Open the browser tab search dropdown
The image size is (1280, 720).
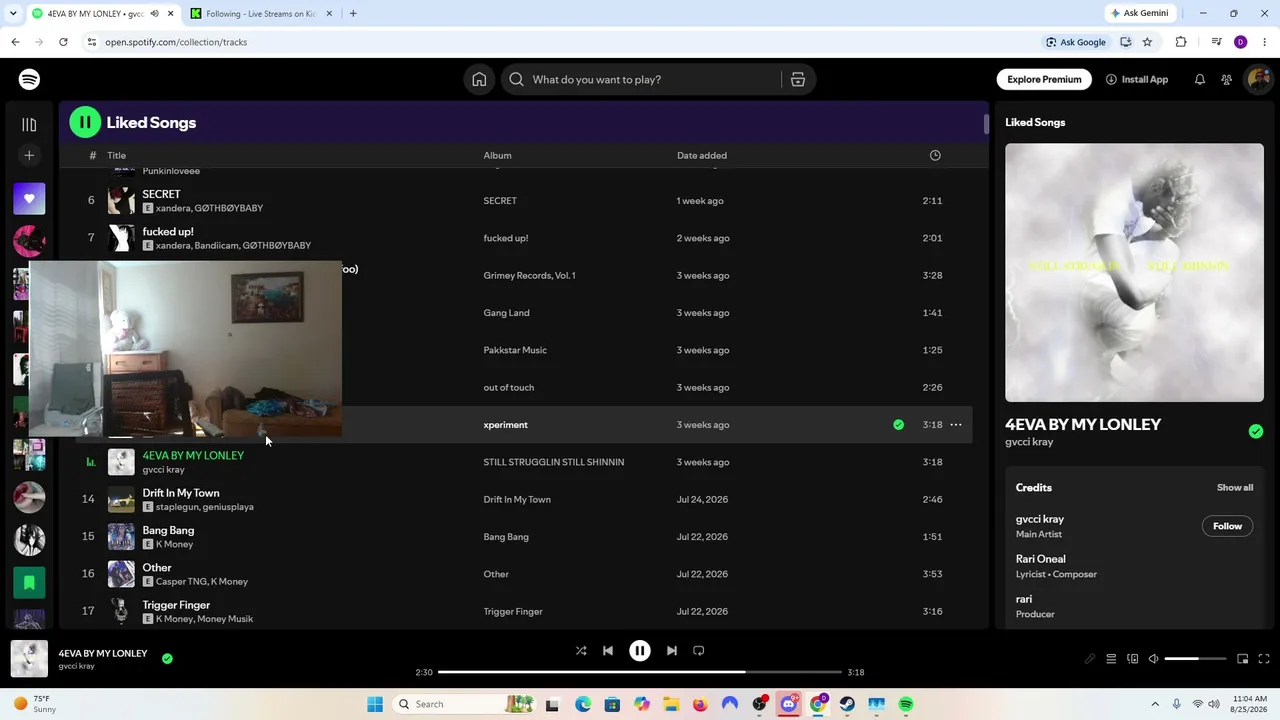click(x=13, y=14)
